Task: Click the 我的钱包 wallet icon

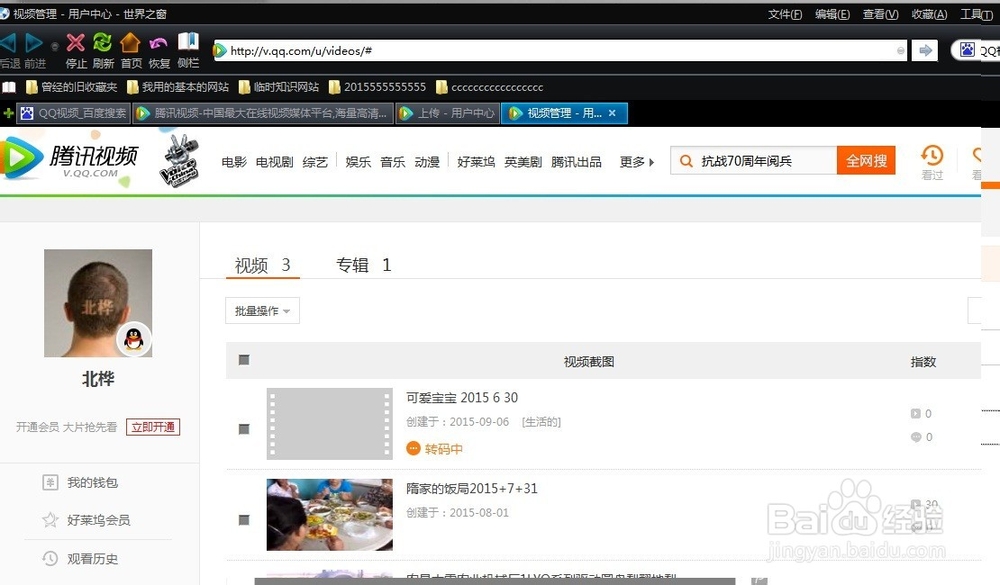Action: click(50, 482)
